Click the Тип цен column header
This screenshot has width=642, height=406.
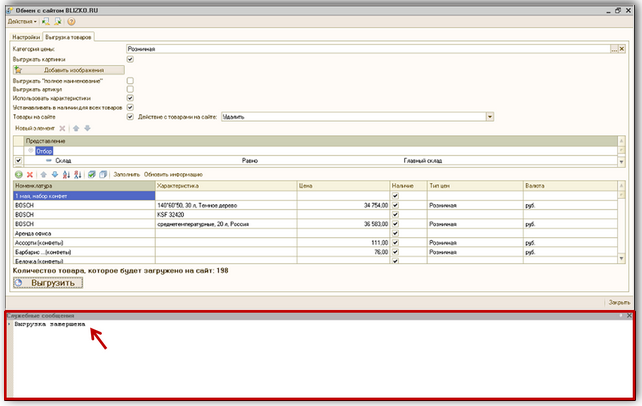[x=475, y=186]
